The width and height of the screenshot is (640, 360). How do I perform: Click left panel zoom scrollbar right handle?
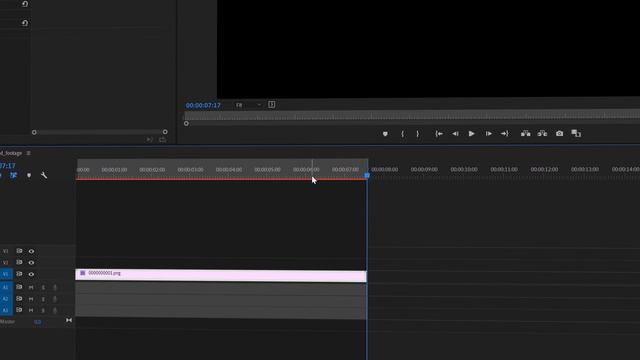[x=165, y=132]
